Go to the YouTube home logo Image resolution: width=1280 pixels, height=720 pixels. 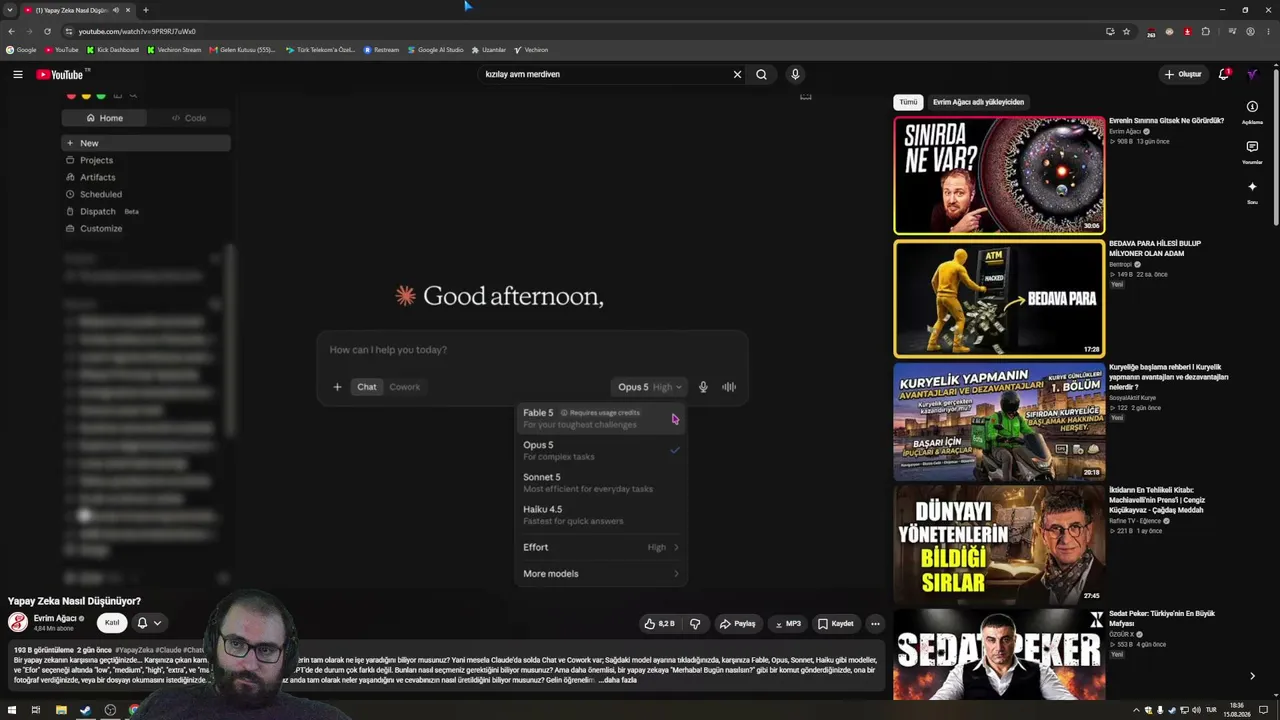tap(62, 74)
